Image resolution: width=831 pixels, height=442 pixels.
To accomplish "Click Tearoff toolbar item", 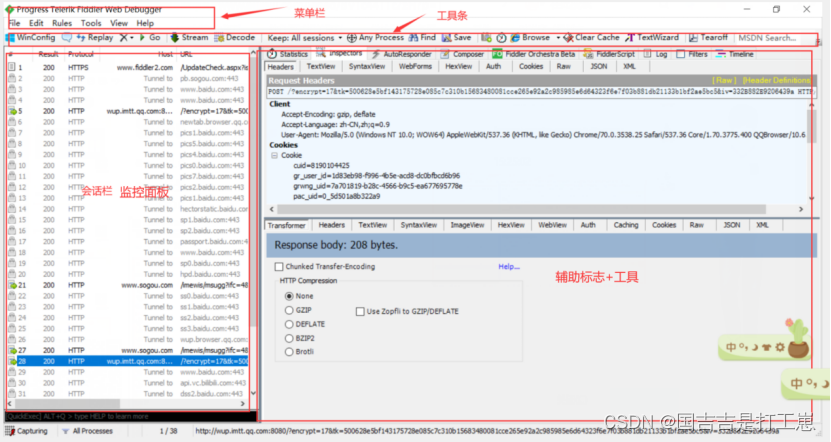I will click(x=709, y=38).
